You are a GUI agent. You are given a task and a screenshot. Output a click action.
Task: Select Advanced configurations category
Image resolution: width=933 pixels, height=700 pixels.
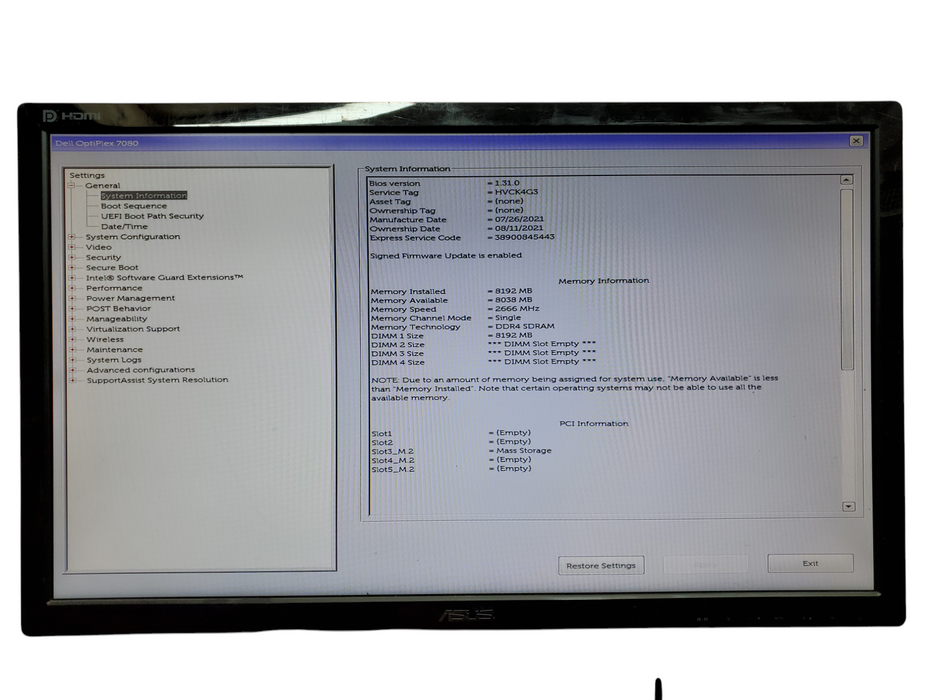pyautogui.click(x=140, y=370)
